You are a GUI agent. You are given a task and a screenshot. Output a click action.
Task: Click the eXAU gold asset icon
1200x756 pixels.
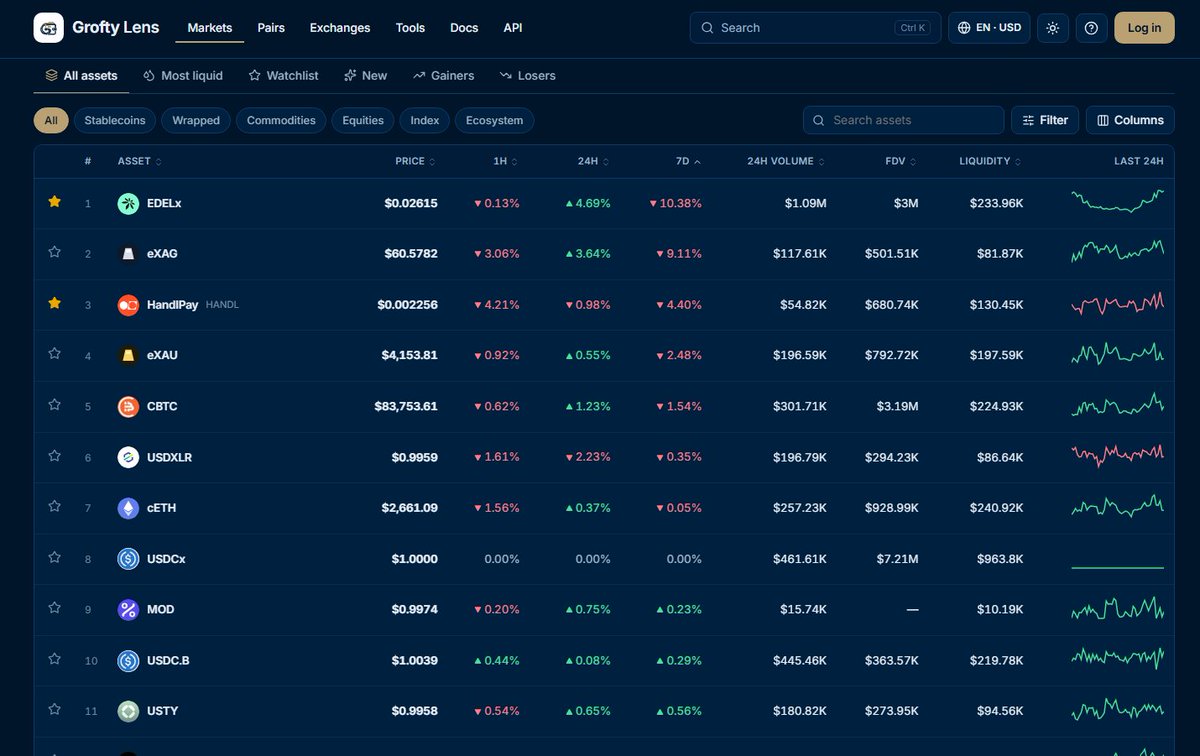coord(128,355)
